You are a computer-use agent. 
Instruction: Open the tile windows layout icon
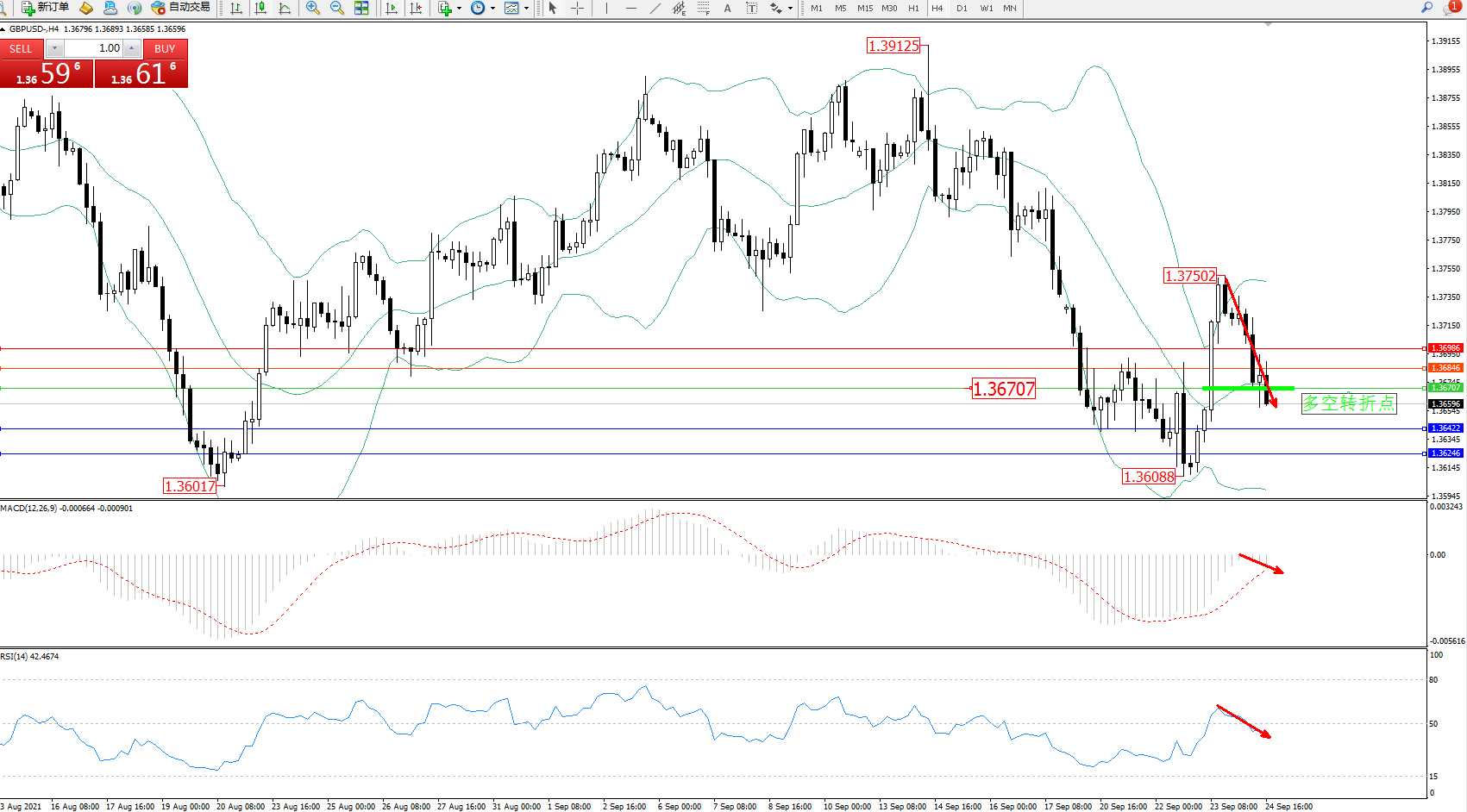(x=361, y=8)
